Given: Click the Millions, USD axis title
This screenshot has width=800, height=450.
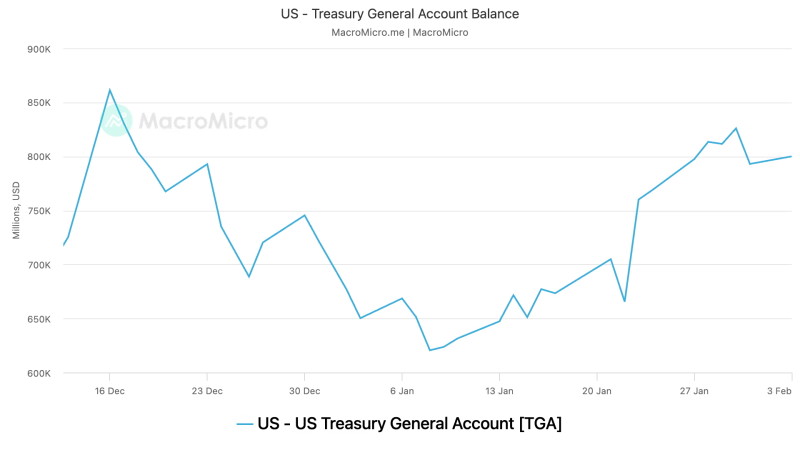Looking at the screenshot, I should (16, 210).
